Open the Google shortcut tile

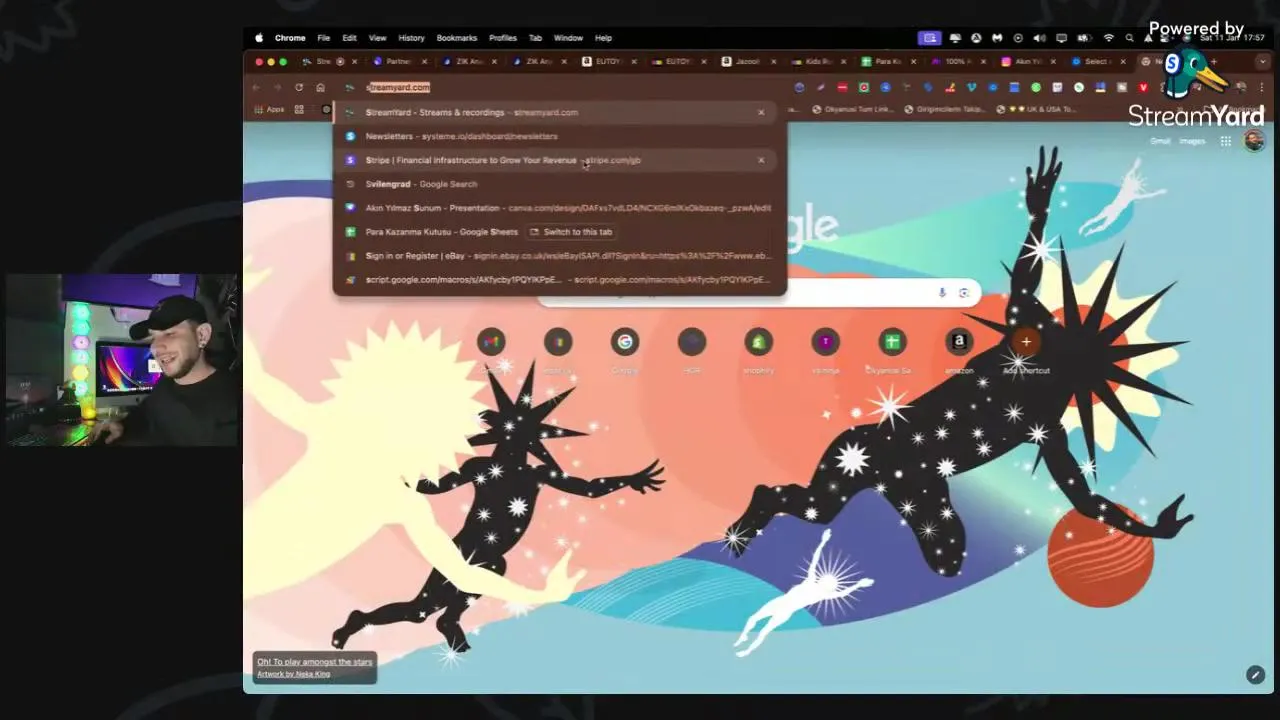(625, 342)
